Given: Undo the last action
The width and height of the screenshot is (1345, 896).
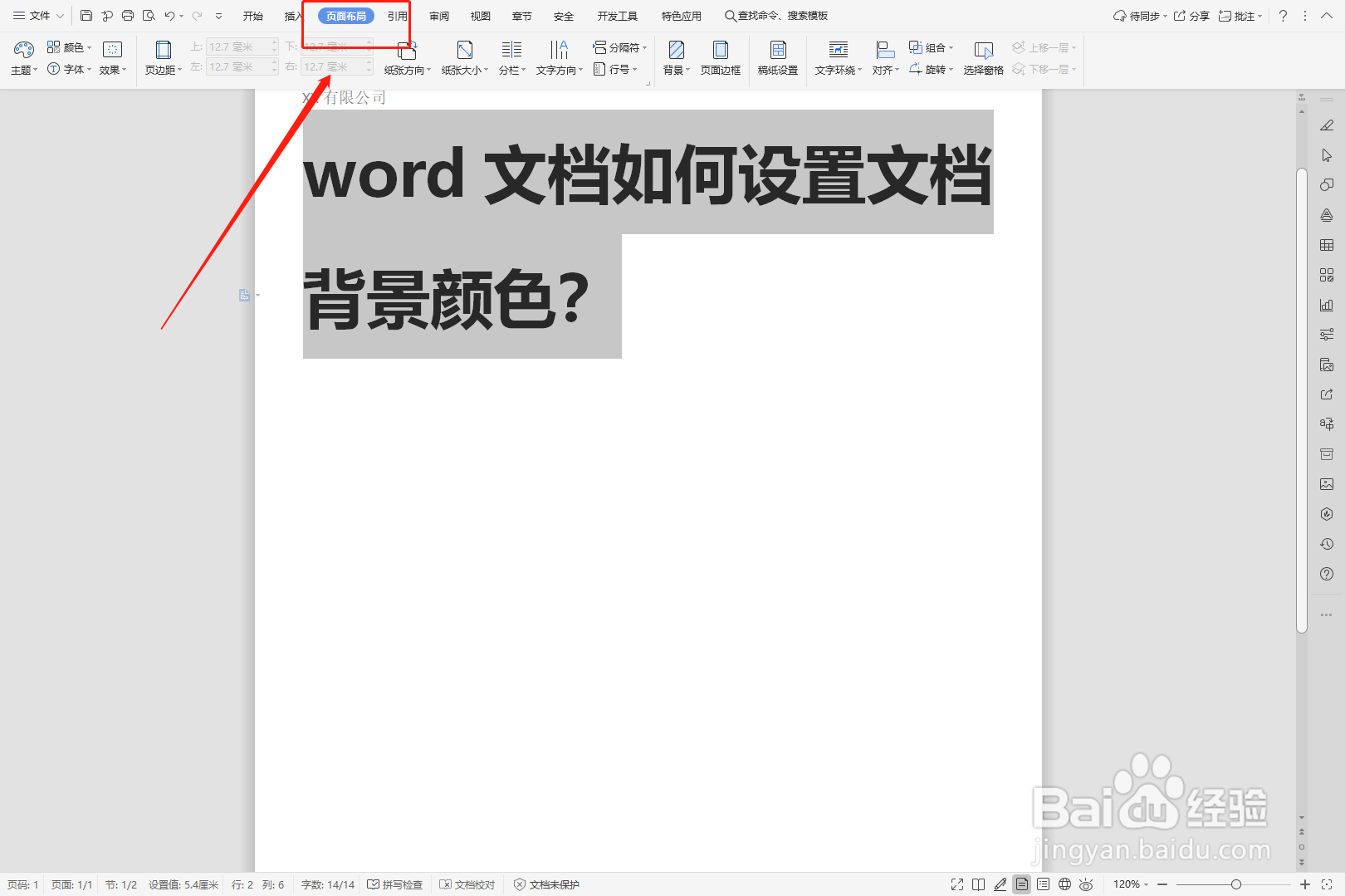Looking at the screenshot, I should tap(169, 16).
